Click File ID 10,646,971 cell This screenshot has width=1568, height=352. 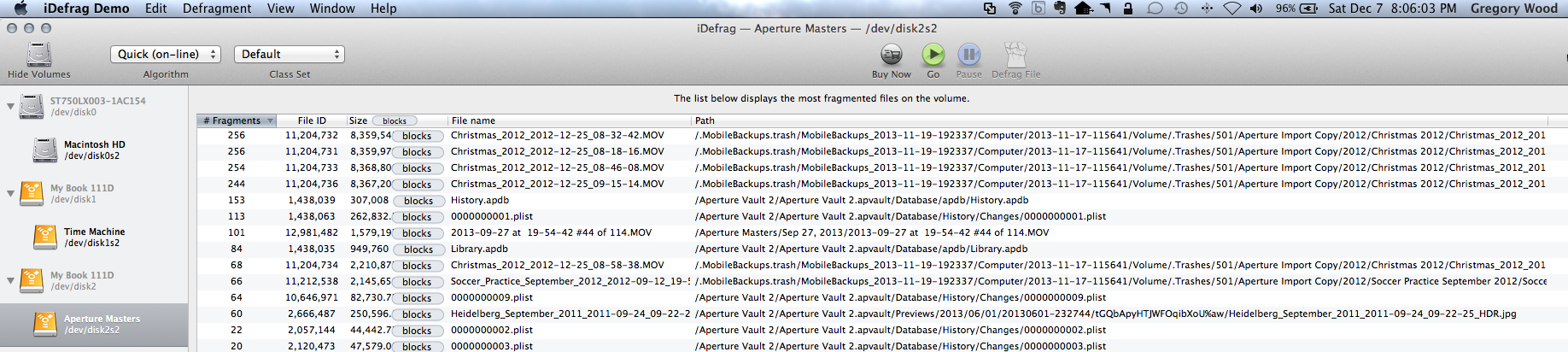coord(312,297)
